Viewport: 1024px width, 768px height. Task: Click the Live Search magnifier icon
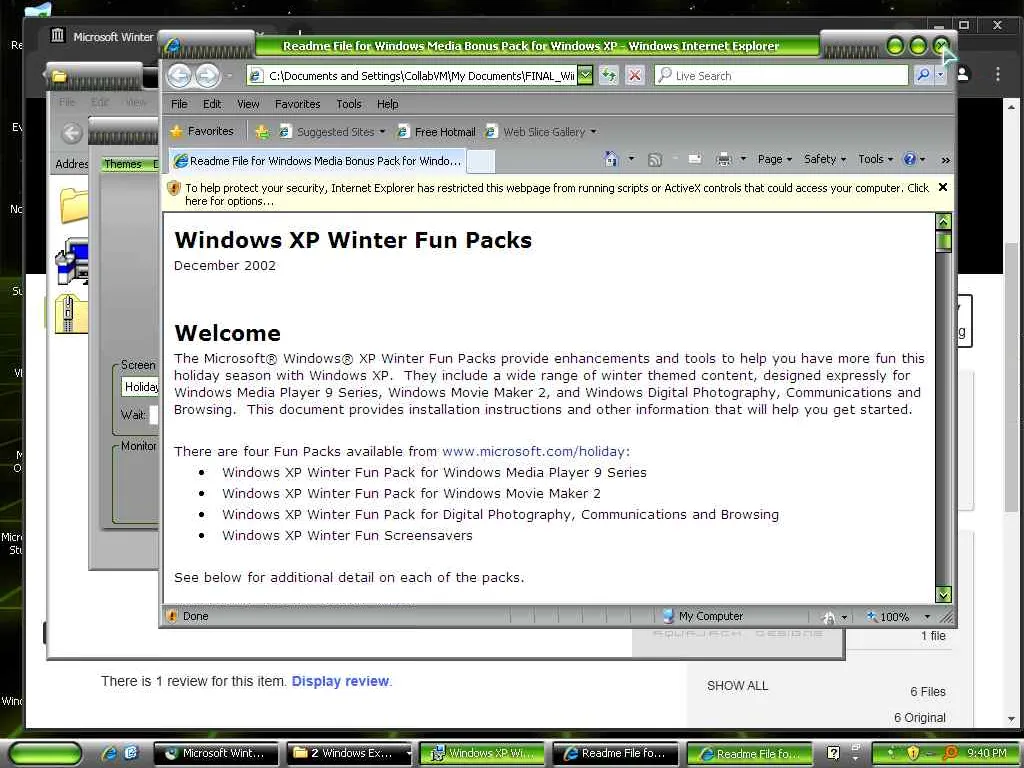pyautogui.click(x=923, y=76)
